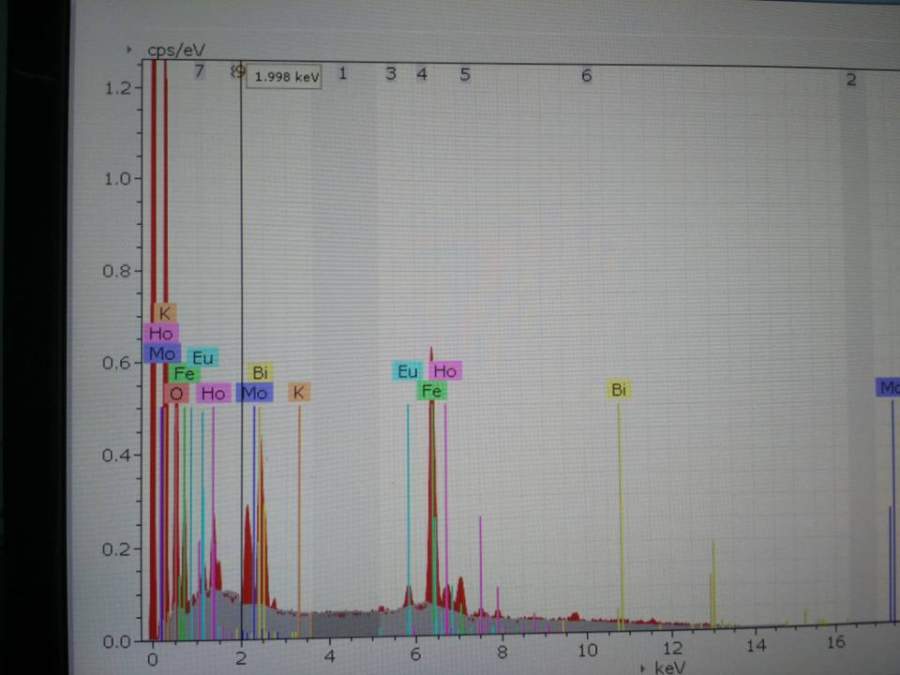Select the Mo label directly beneath the Bi label

(254, 393)
